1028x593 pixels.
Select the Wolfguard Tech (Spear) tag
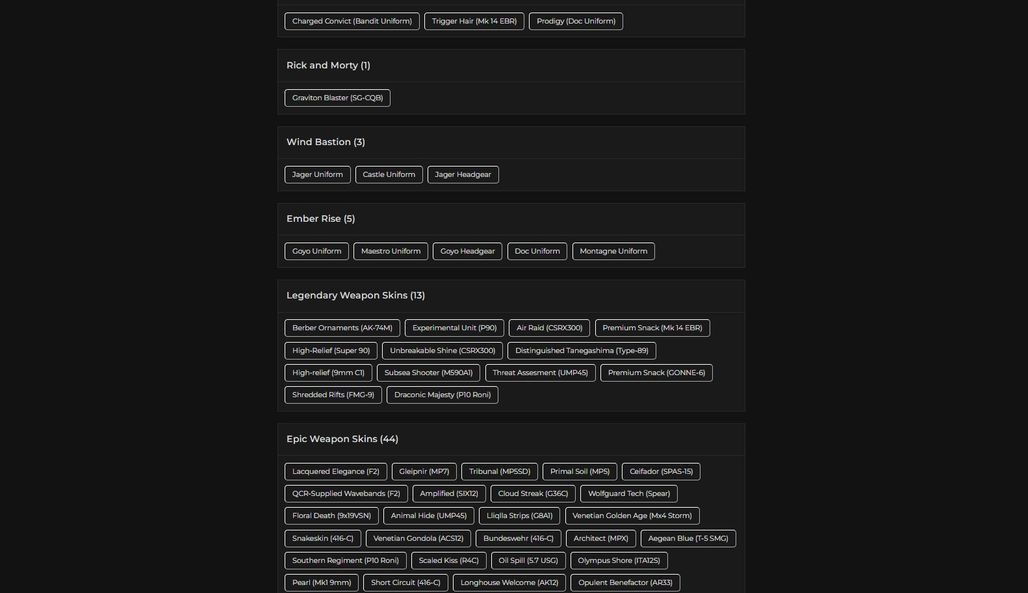pyautogui.click(x=629, y=494)
